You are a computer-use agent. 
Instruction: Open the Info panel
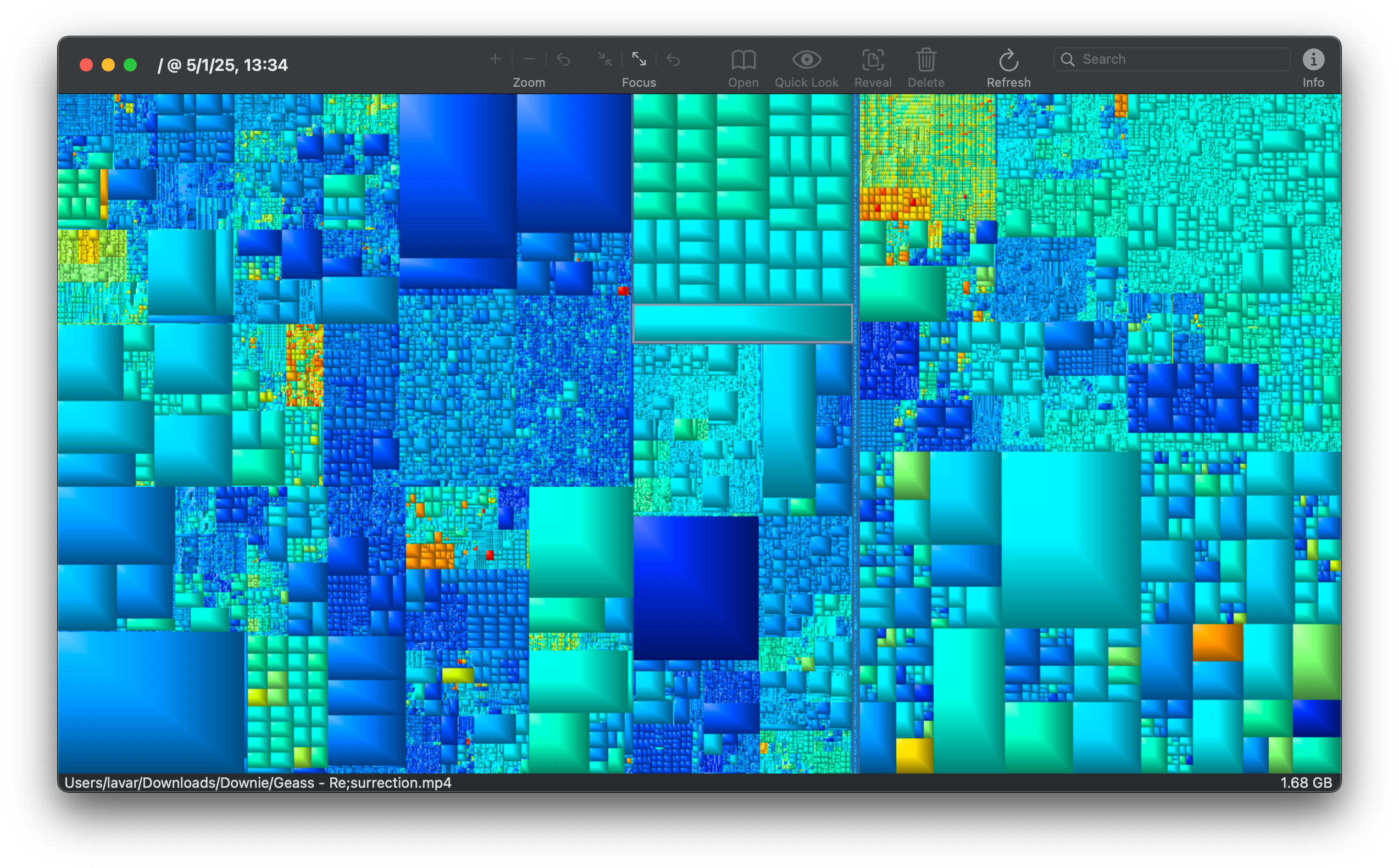pyautogui.click(x=1313, y=60)
